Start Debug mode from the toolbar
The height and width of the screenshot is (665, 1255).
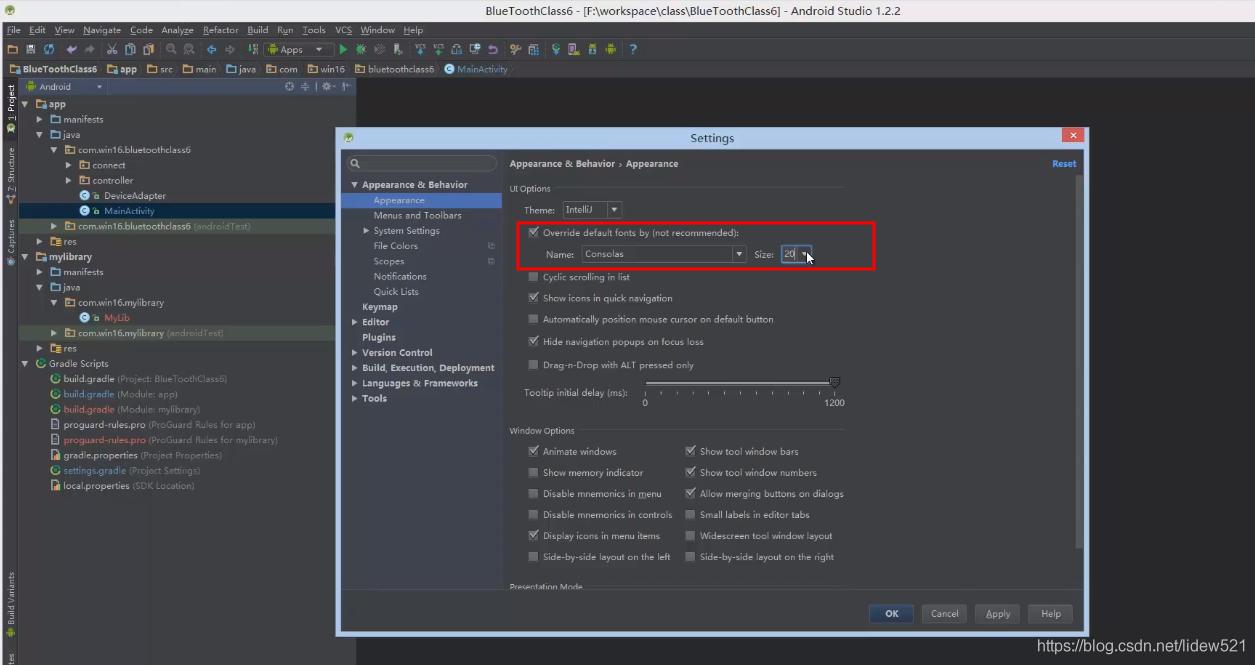coord(358,48)
